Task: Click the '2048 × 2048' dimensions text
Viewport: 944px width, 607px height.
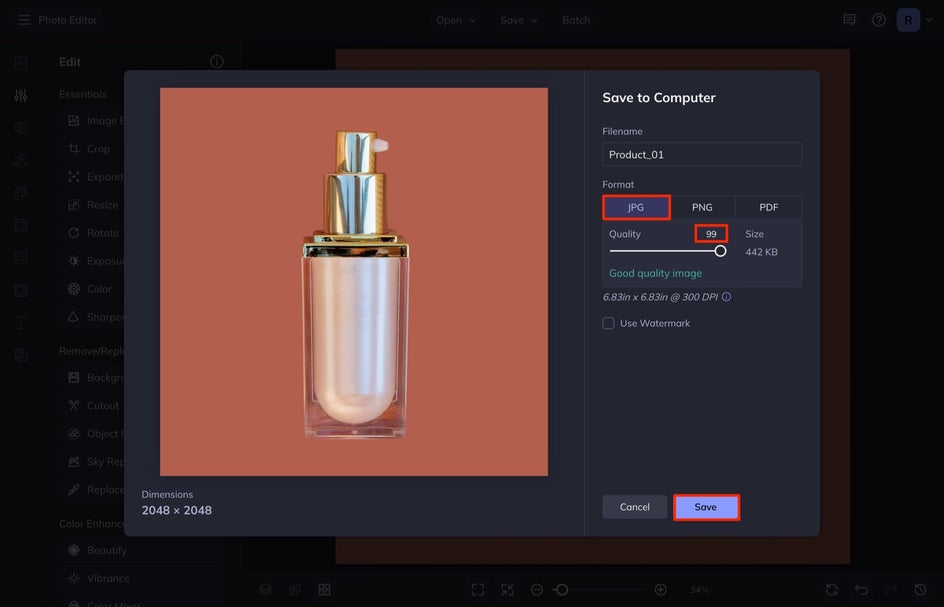Action: tap(176, 510)
